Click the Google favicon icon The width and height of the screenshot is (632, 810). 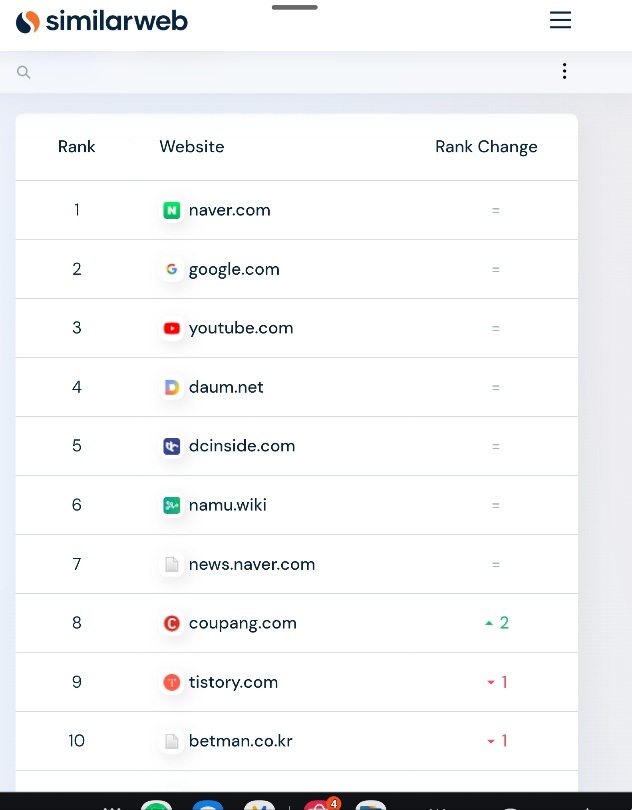point(172,269)
